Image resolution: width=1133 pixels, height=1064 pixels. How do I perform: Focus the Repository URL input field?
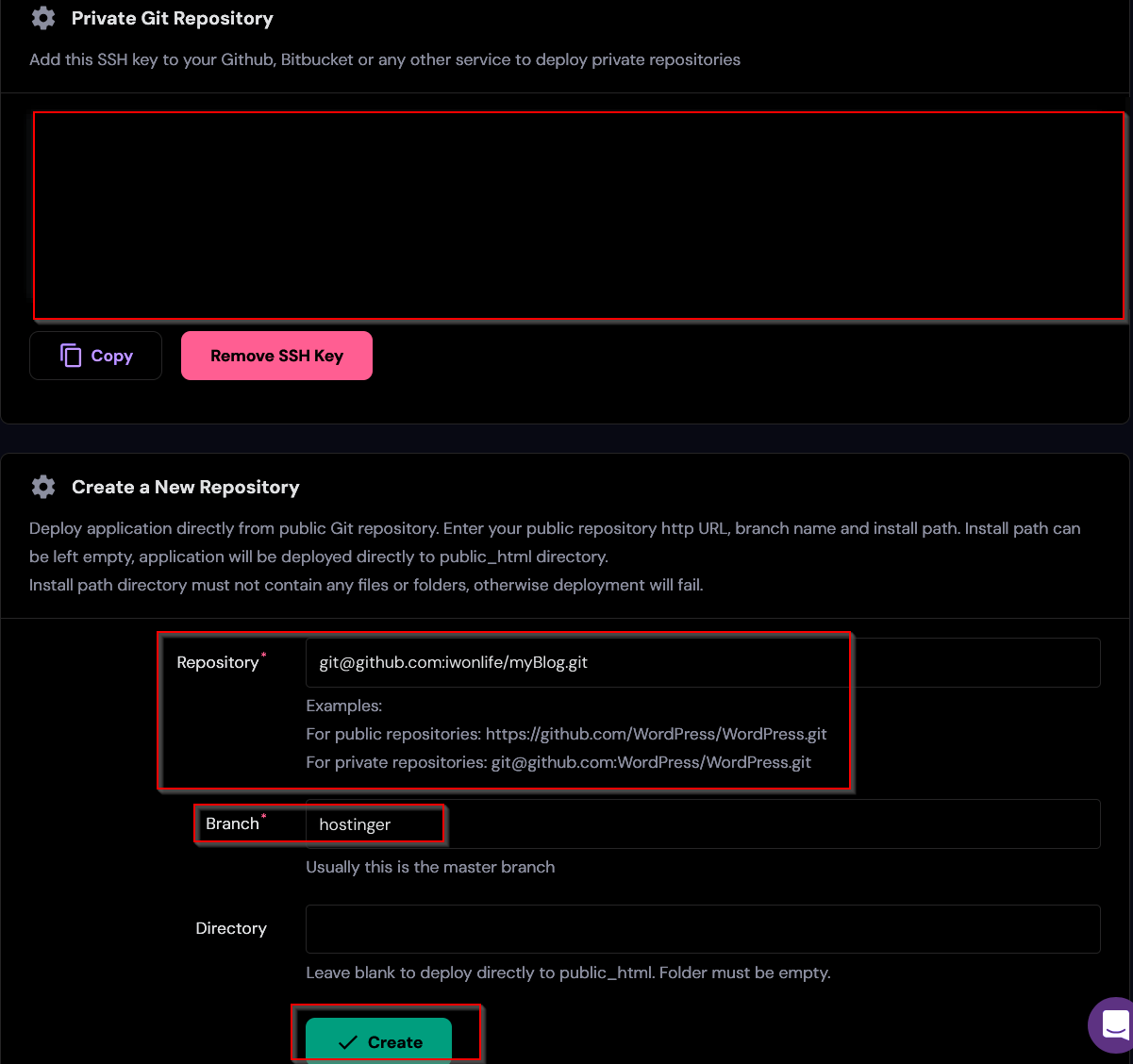point(702,662)
